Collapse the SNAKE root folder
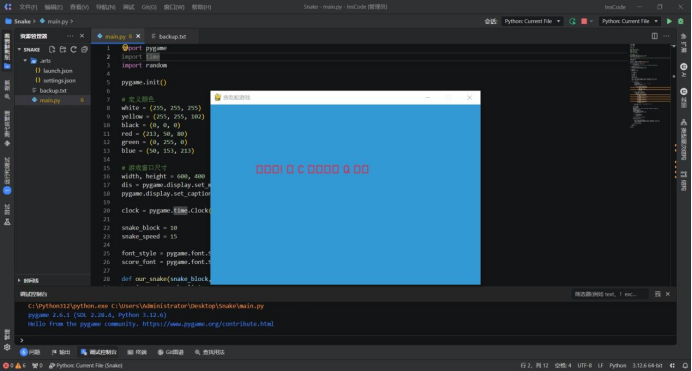The image size is (692, 371). tap(19, 49)
